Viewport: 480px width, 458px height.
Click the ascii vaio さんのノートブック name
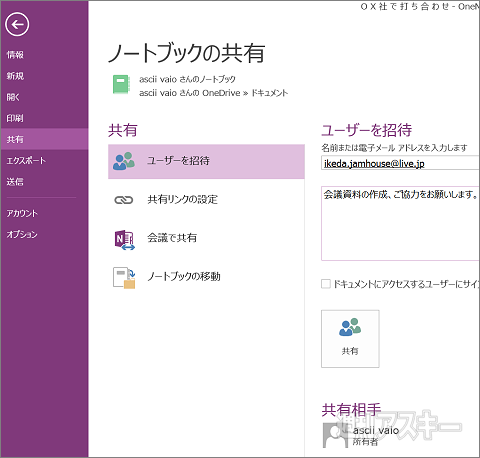coord(187,79)
